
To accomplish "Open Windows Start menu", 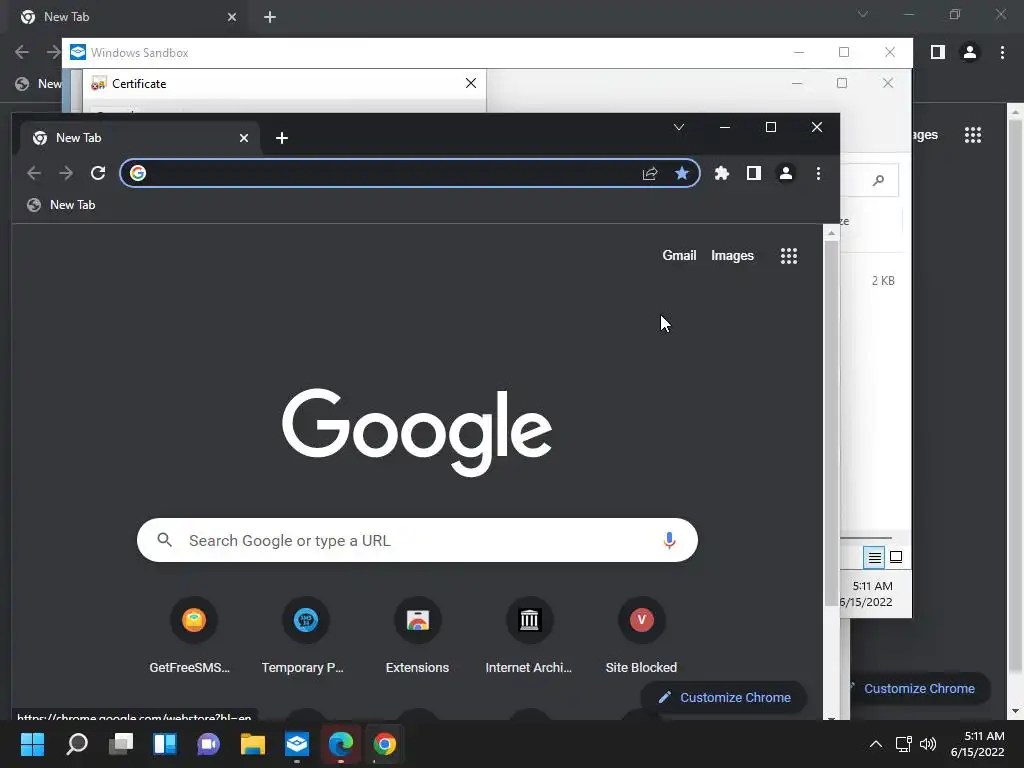I will (x=32, y=744).
